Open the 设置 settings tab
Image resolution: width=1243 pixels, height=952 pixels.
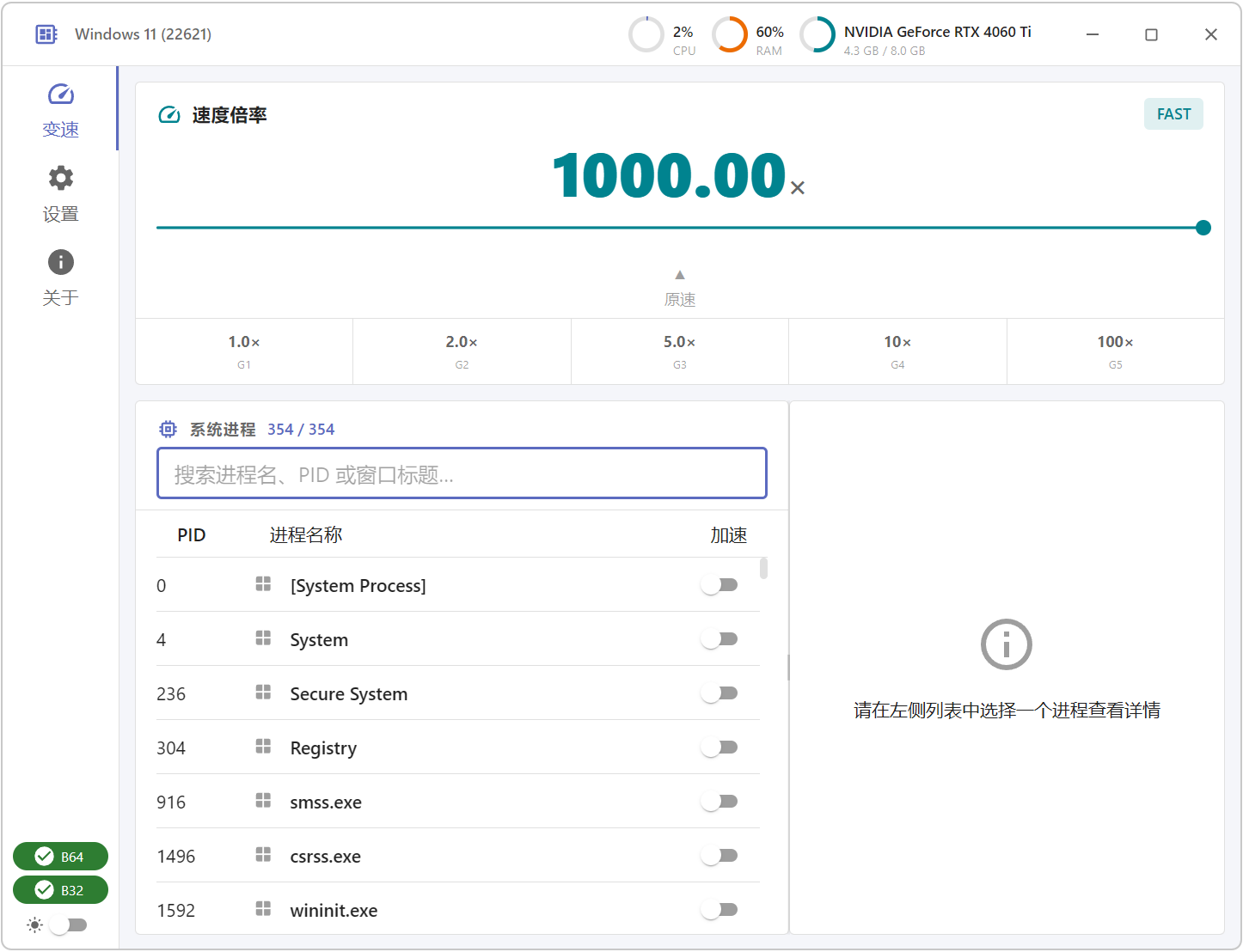[x=60, y=194]
